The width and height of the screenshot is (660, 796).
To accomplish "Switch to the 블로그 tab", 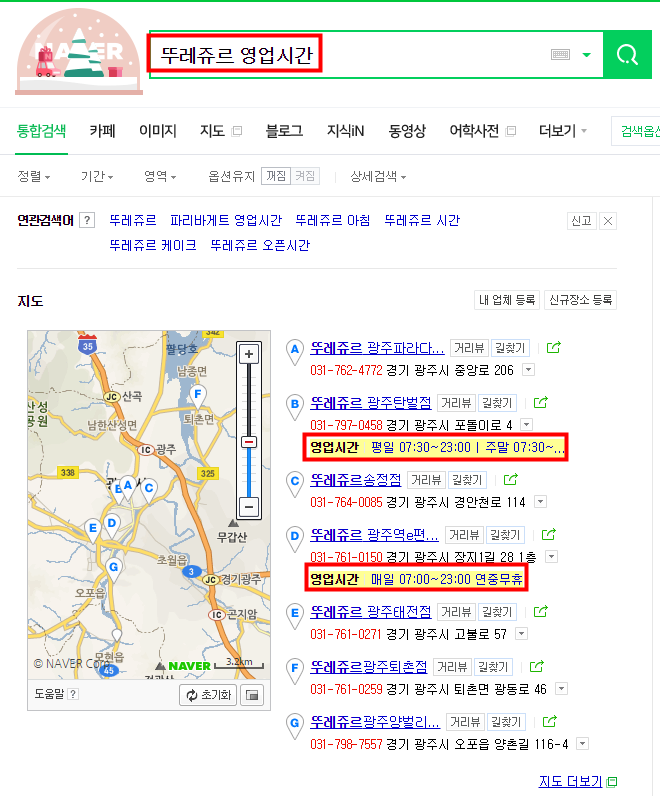I will 284,131.
